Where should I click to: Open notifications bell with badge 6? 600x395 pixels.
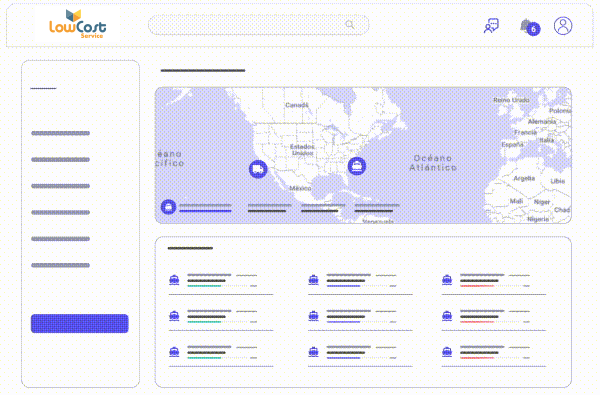pyautogui.click(x=530, y=27)
